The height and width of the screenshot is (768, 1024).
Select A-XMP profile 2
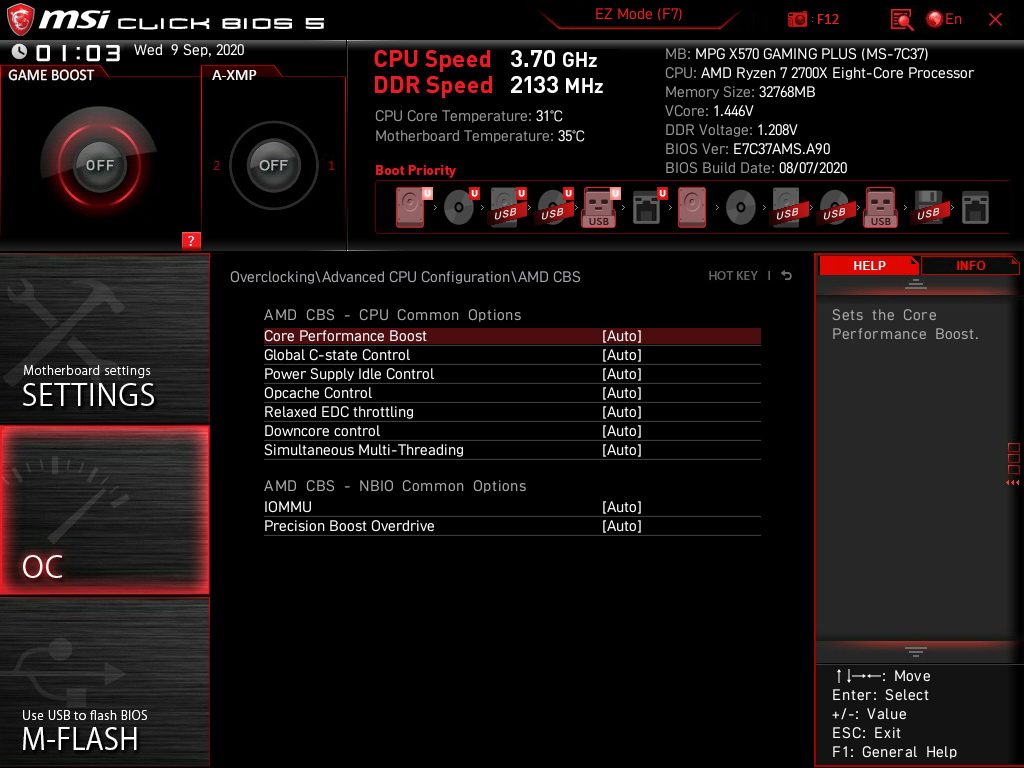pos(216,165)
